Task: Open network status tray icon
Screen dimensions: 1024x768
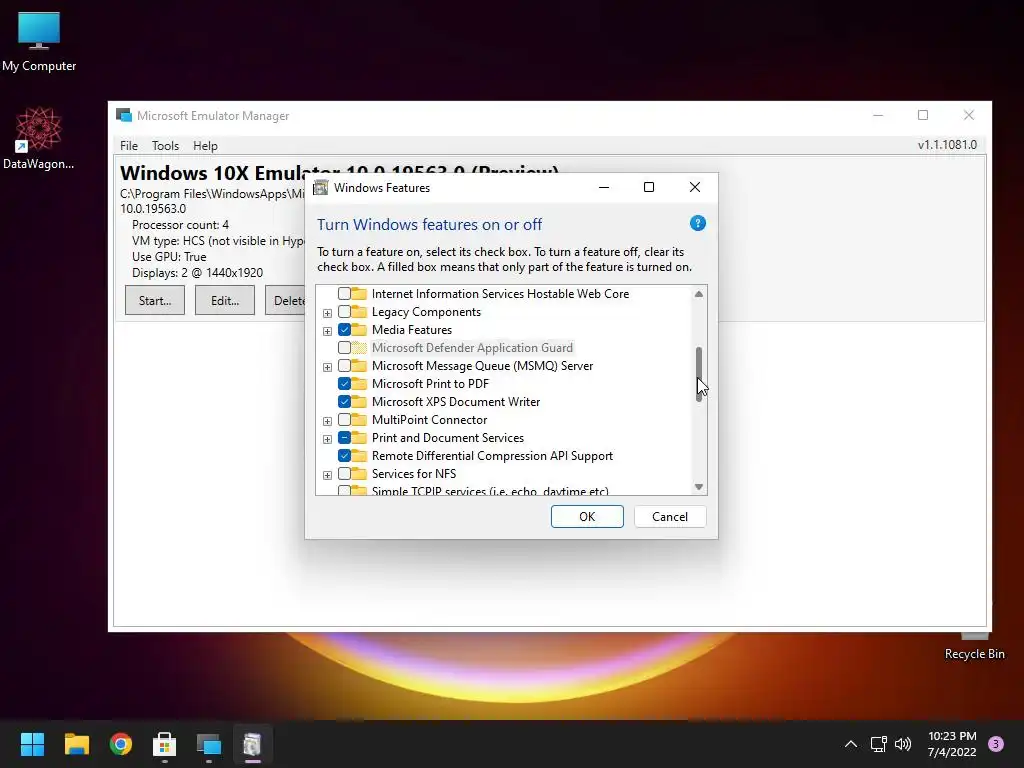Action: pyautogui.click(x=878, y=744)
